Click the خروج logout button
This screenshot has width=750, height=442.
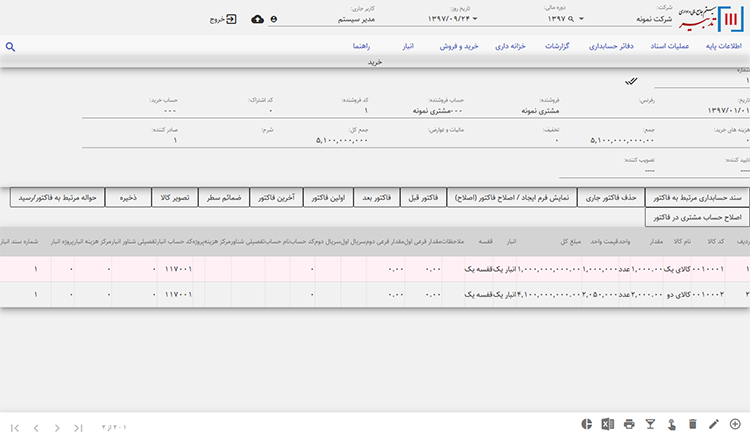tap(223, 19)
